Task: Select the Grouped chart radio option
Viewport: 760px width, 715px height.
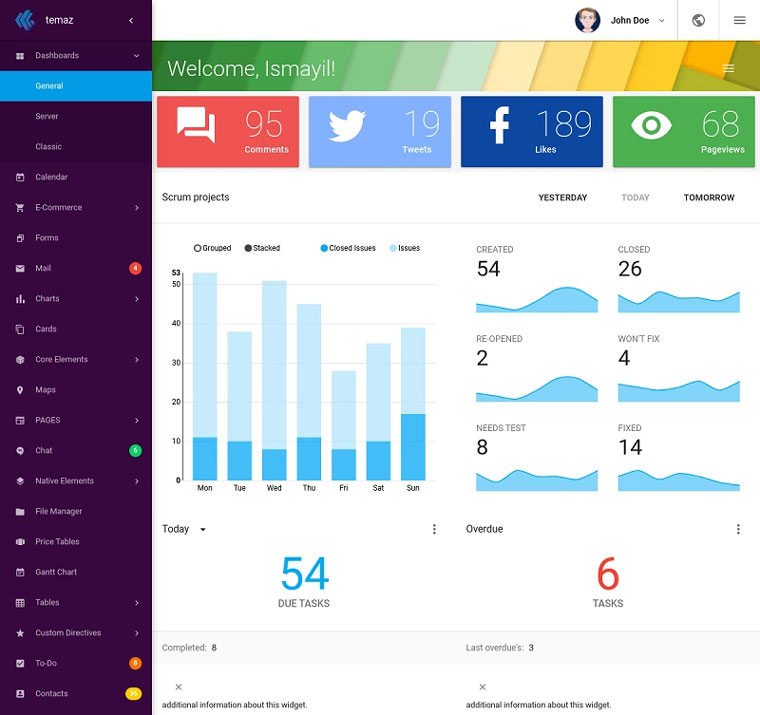Action: point(198,248)
